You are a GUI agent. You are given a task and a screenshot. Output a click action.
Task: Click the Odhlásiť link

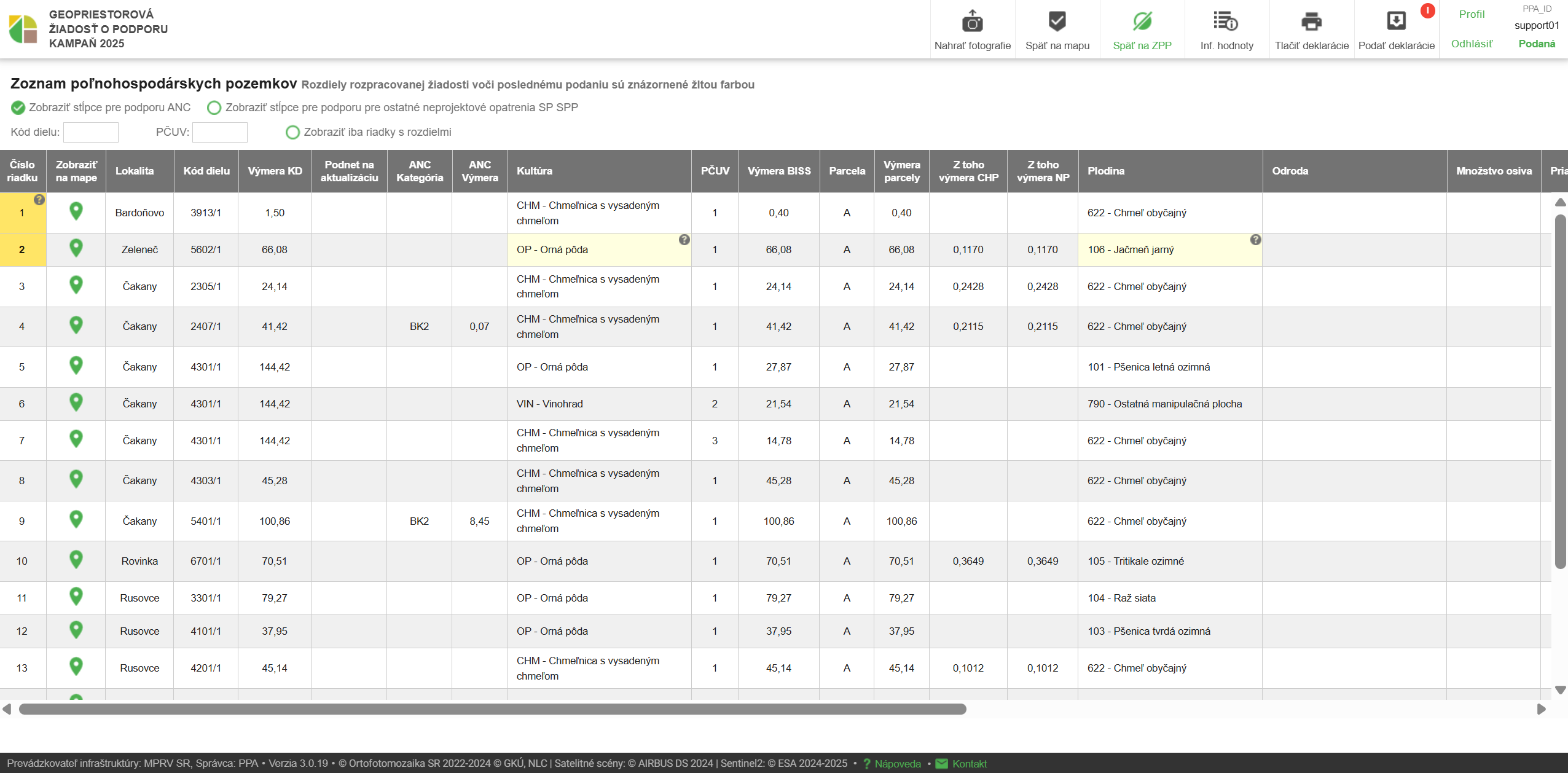click(x=1471, y=44)
